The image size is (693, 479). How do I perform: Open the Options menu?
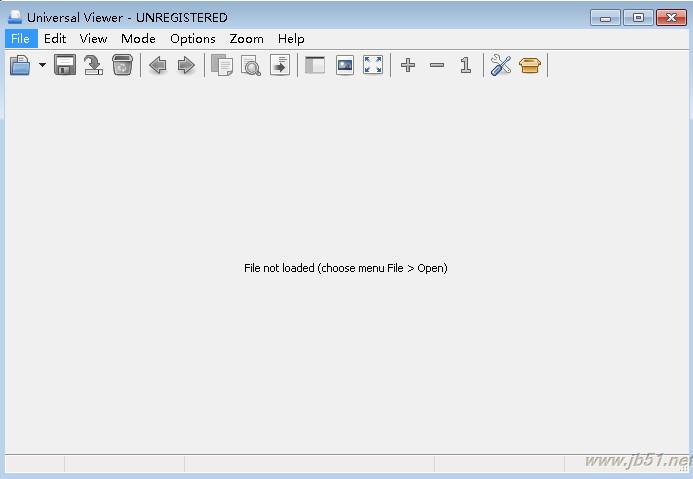(193, 39)
